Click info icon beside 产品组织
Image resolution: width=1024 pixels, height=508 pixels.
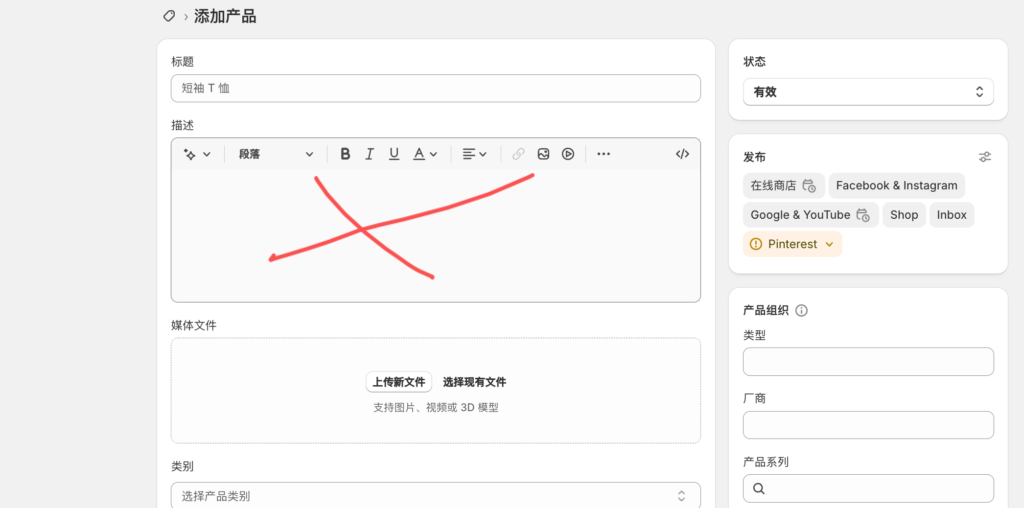[x=802, y=310]
